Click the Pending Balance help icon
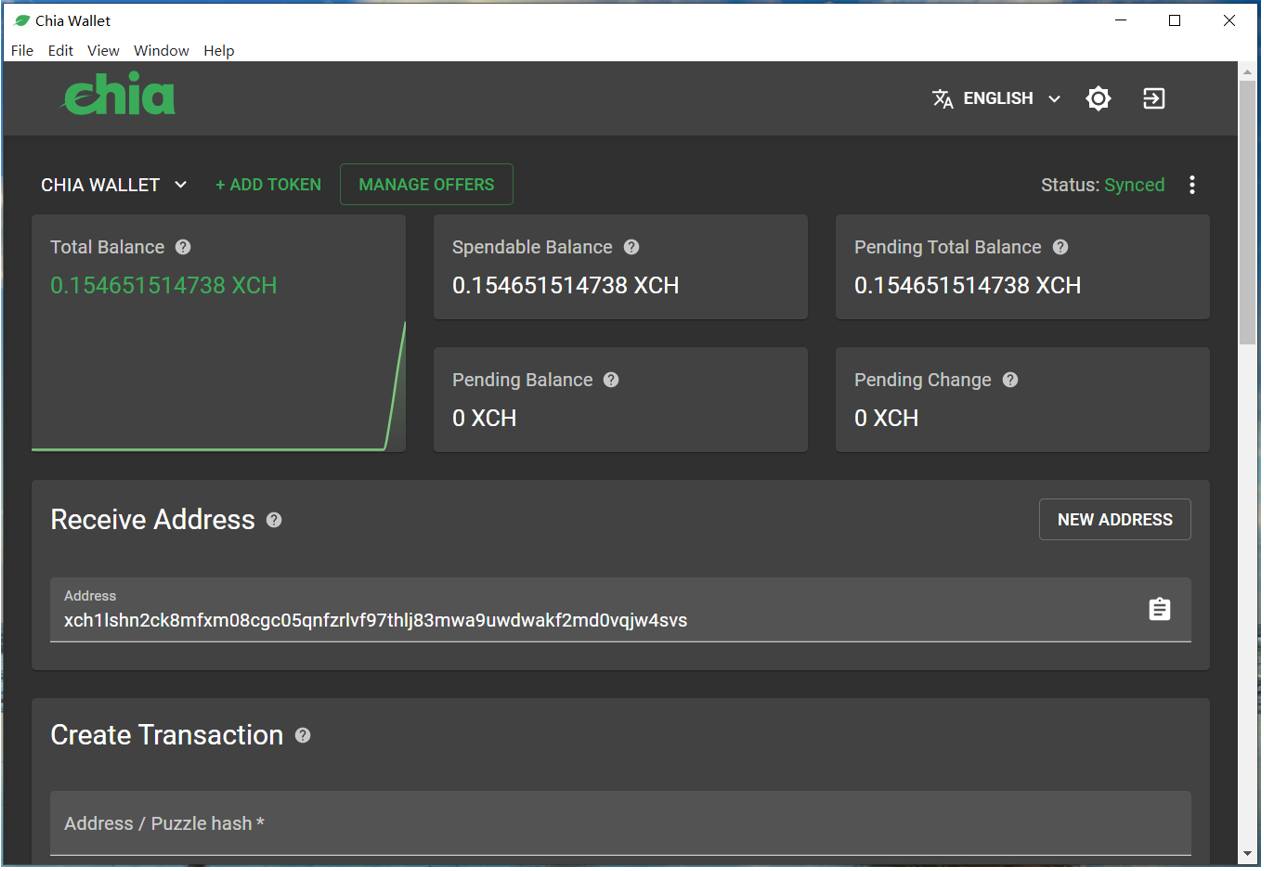The height and width of the screenshot is (871, 1264). (x=611, y=380)
